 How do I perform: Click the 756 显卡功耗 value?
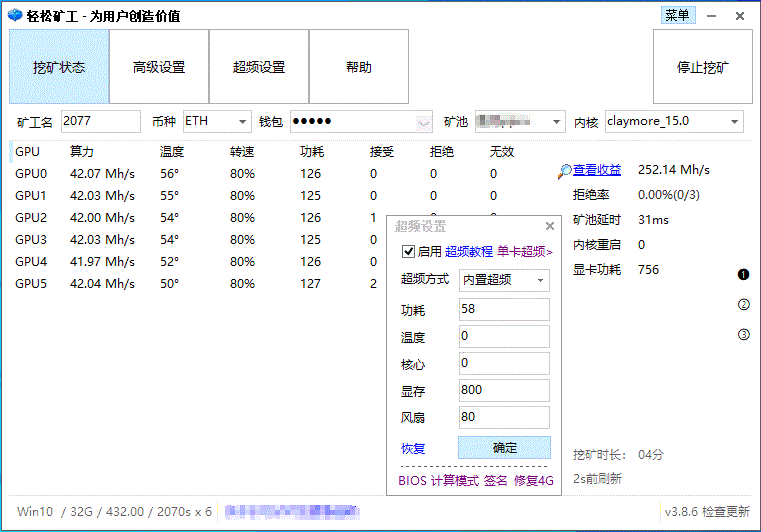tap(648, 270)
